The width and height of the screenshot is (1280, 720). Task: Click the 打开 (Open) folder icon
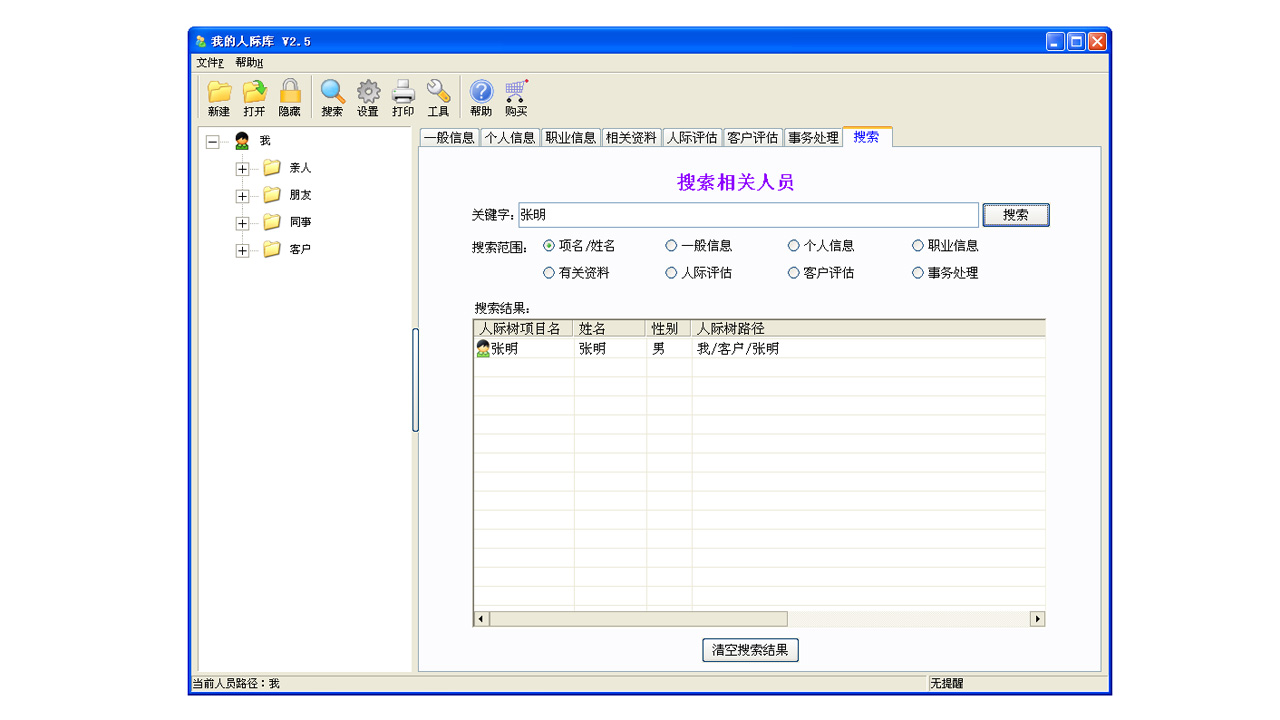point(254,93)
